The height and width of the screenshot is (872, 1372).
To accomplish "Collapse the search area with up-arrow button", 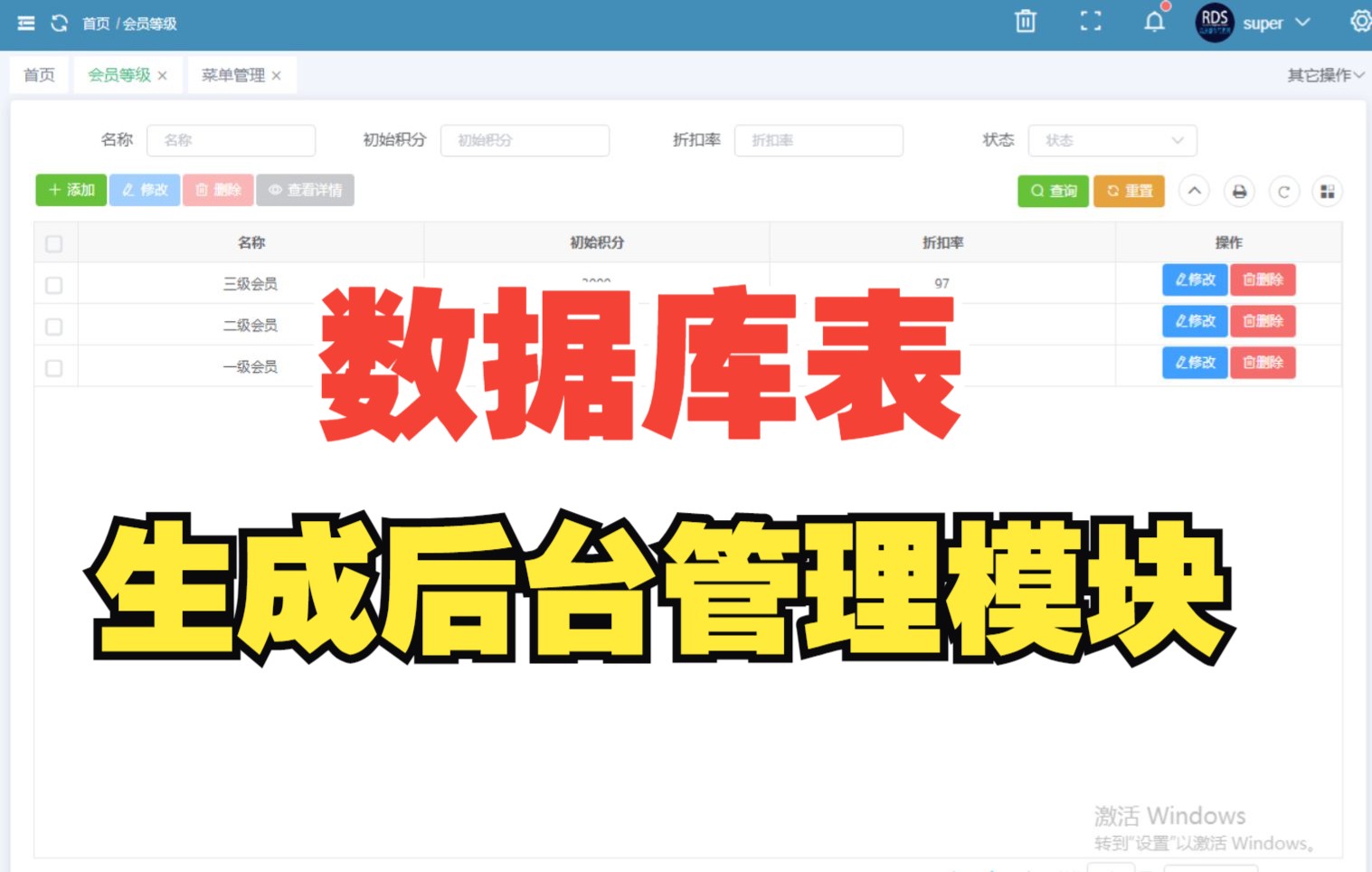I will coord(1195,191).
